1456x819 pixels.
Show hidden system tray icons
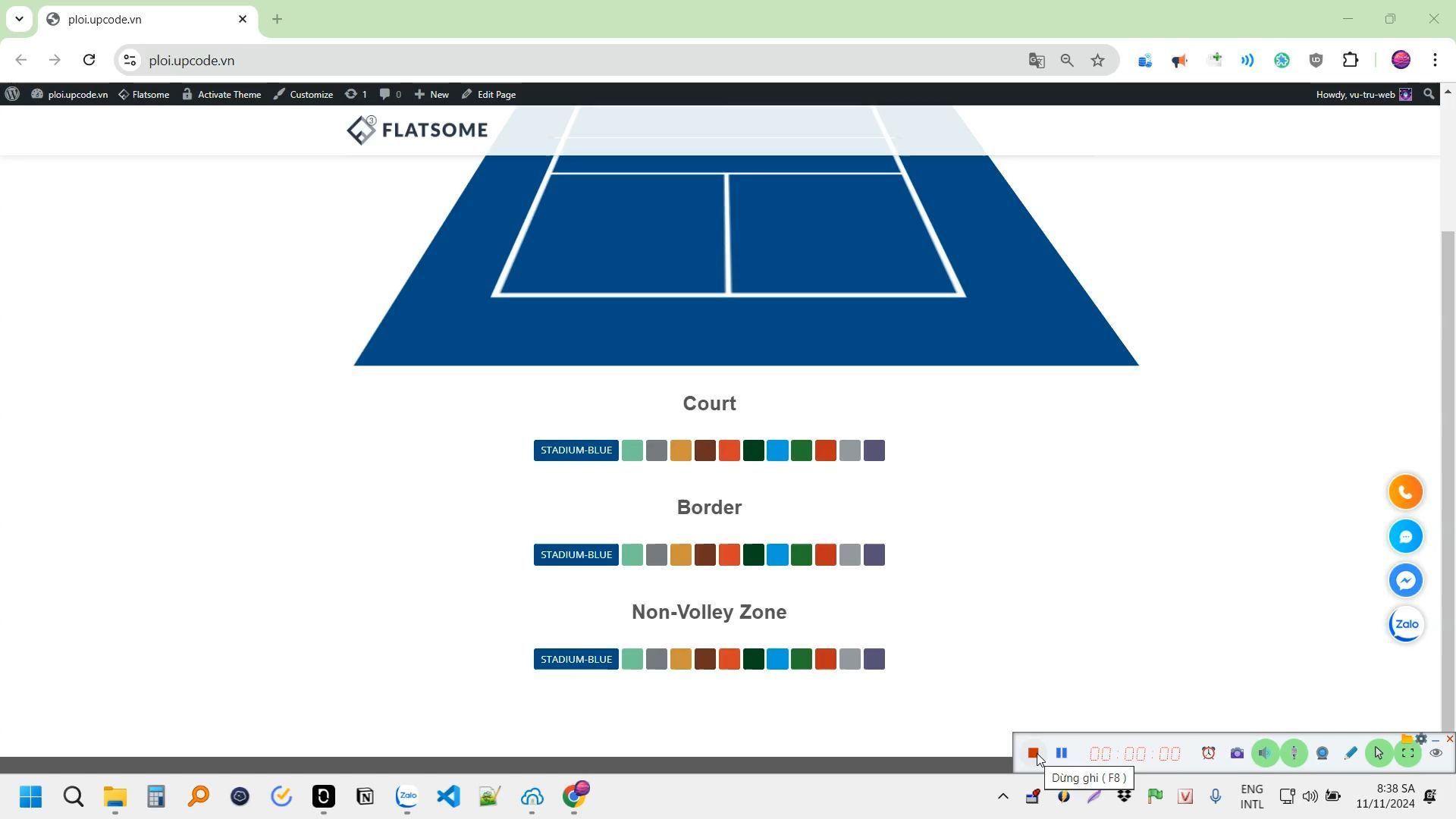(x=1003, y=796)
